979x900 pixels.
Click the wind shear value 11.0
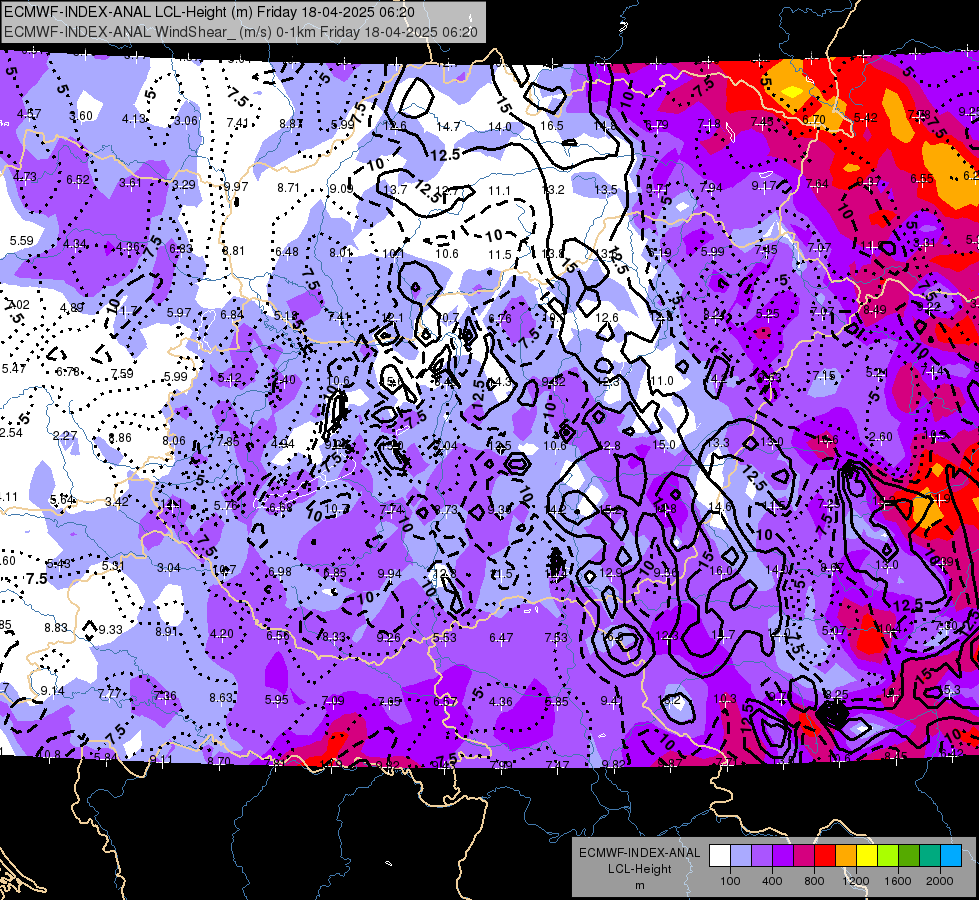(x=662, y=381)
